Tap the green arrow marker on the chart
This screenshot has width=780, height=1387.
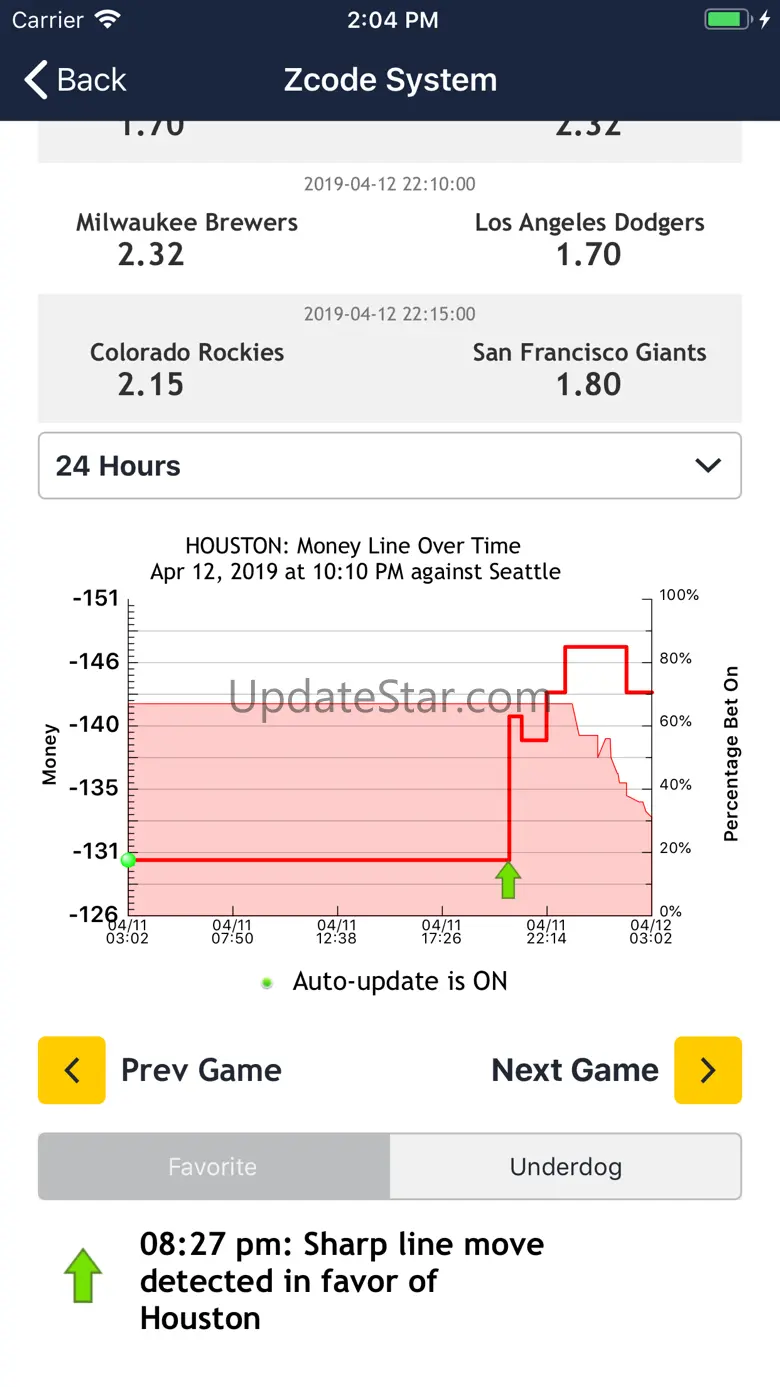pos(509,880)
